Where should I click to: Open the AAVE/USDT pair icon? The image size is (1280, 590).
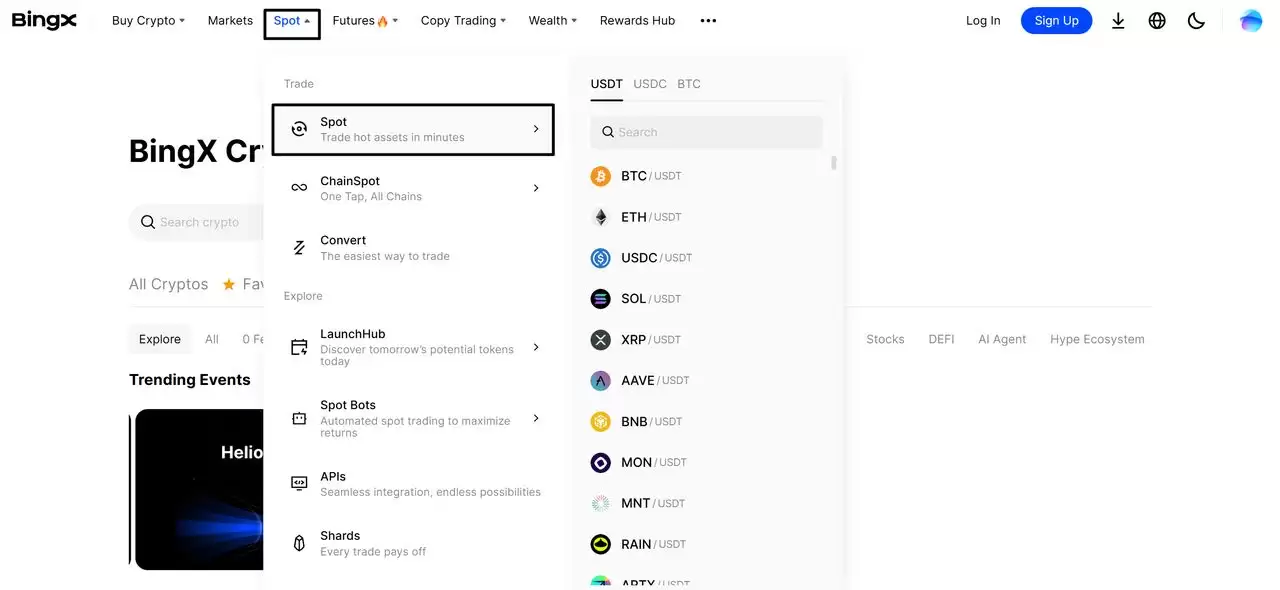[x=600, y=381]
